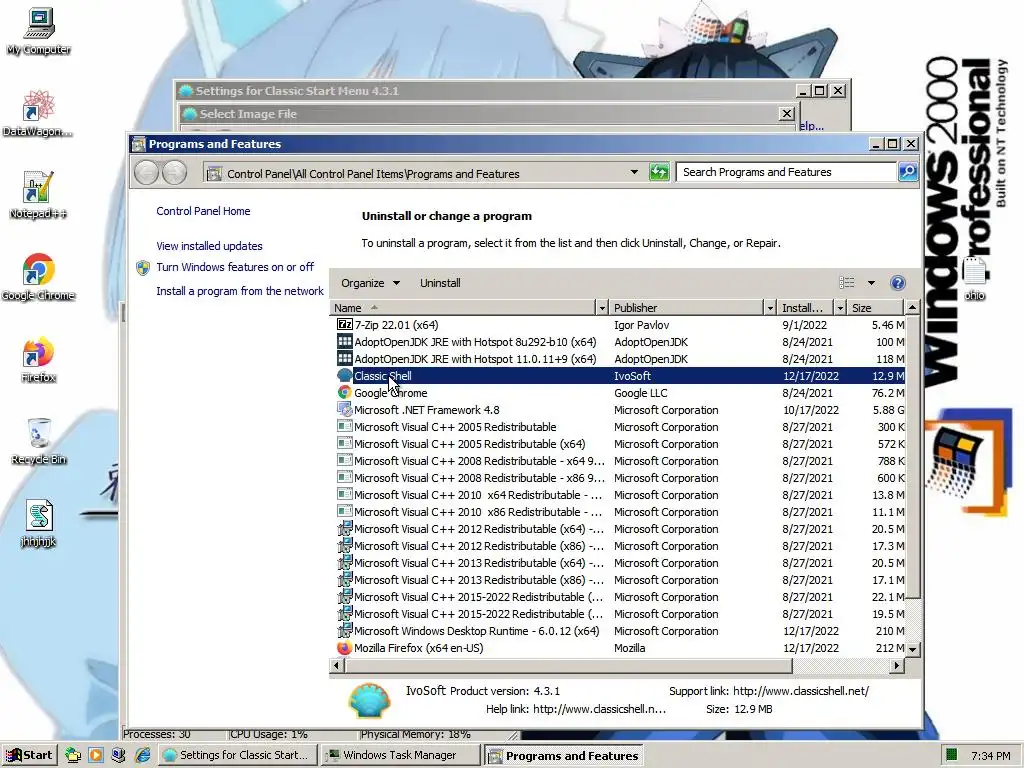The width and height of the screenshot is (1024, 768).
Task: Open the Recycle Bin desktop icon
Action: 39,441
